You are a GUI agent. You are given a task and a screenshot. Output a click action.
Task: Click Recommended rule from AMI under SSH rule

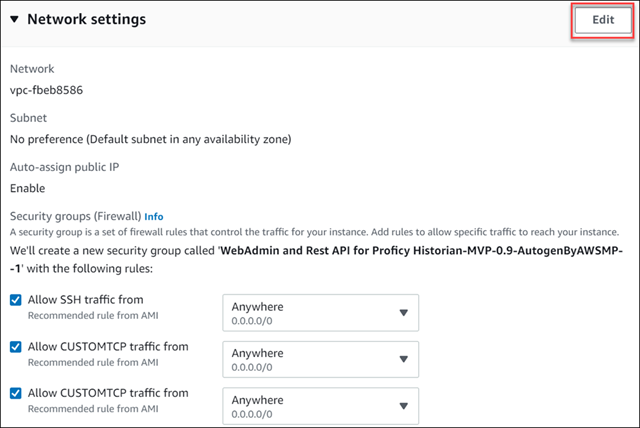click(x=93, y=316)
